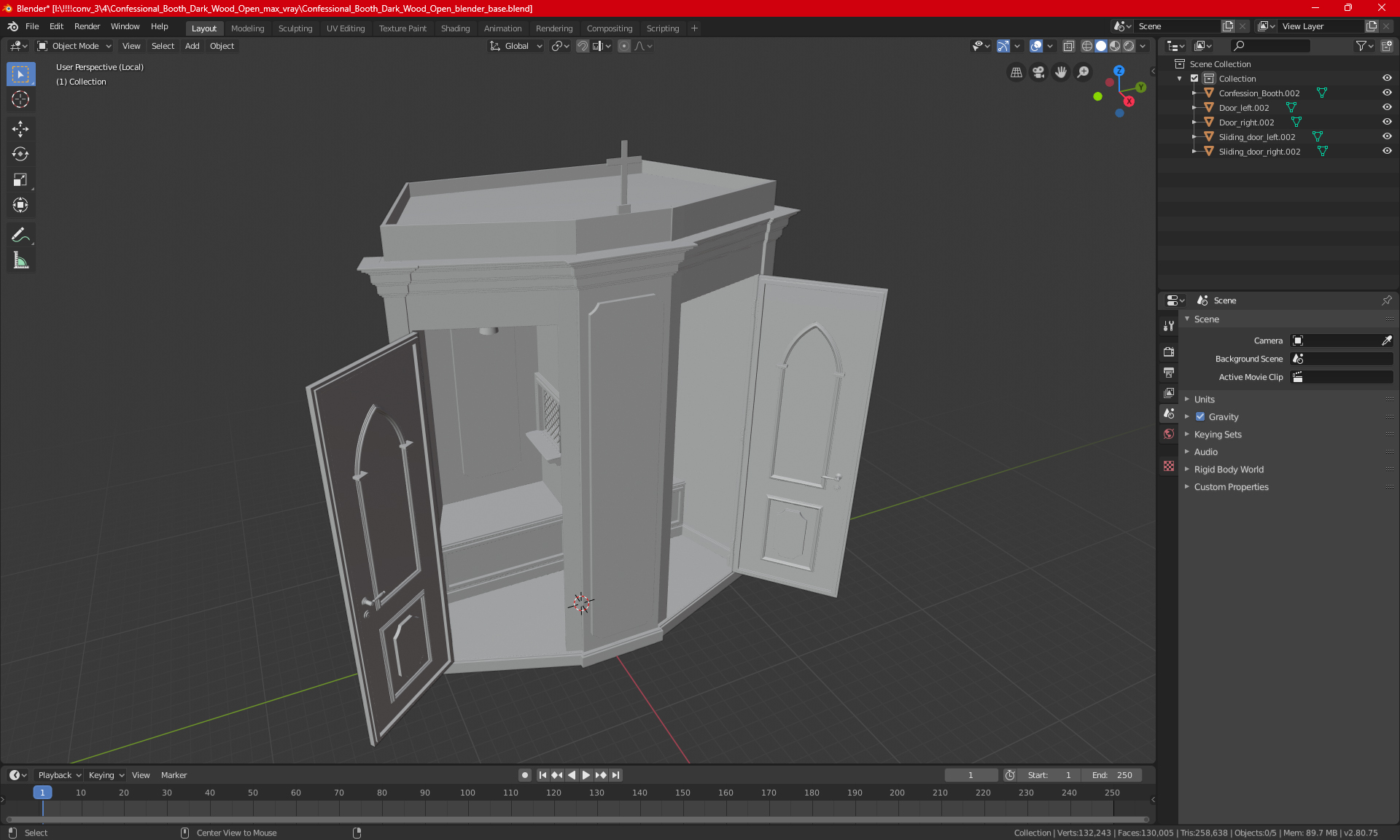The image size is (1400, 840).
Task: Play the animation forward
Action: click(586, 775)
